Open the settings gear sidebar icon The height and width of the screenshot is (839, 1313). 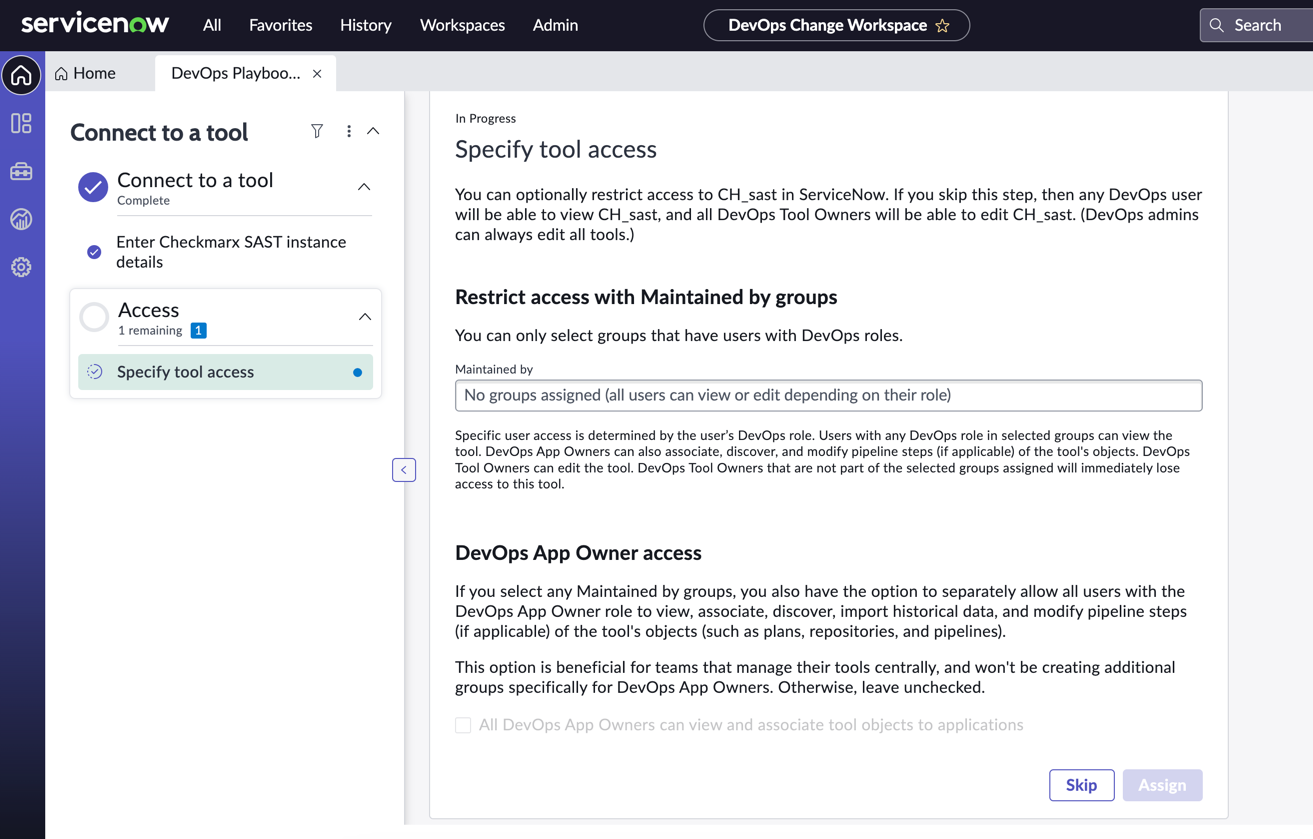point(21,267)
